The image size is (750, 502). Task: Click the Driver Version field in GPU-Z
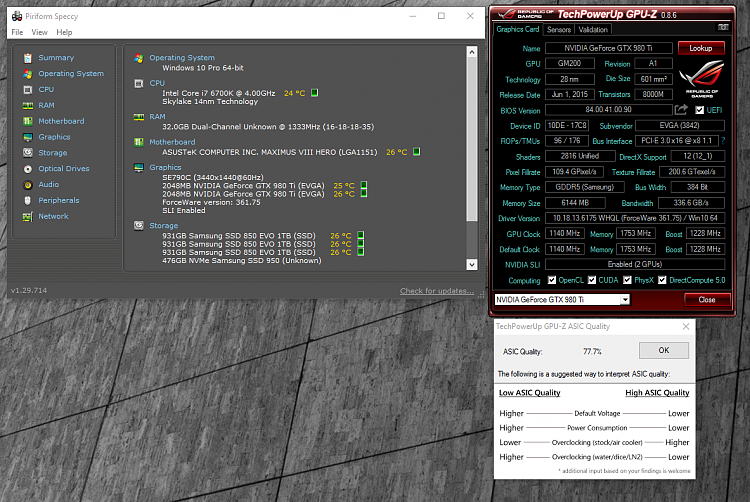point(635,218)
